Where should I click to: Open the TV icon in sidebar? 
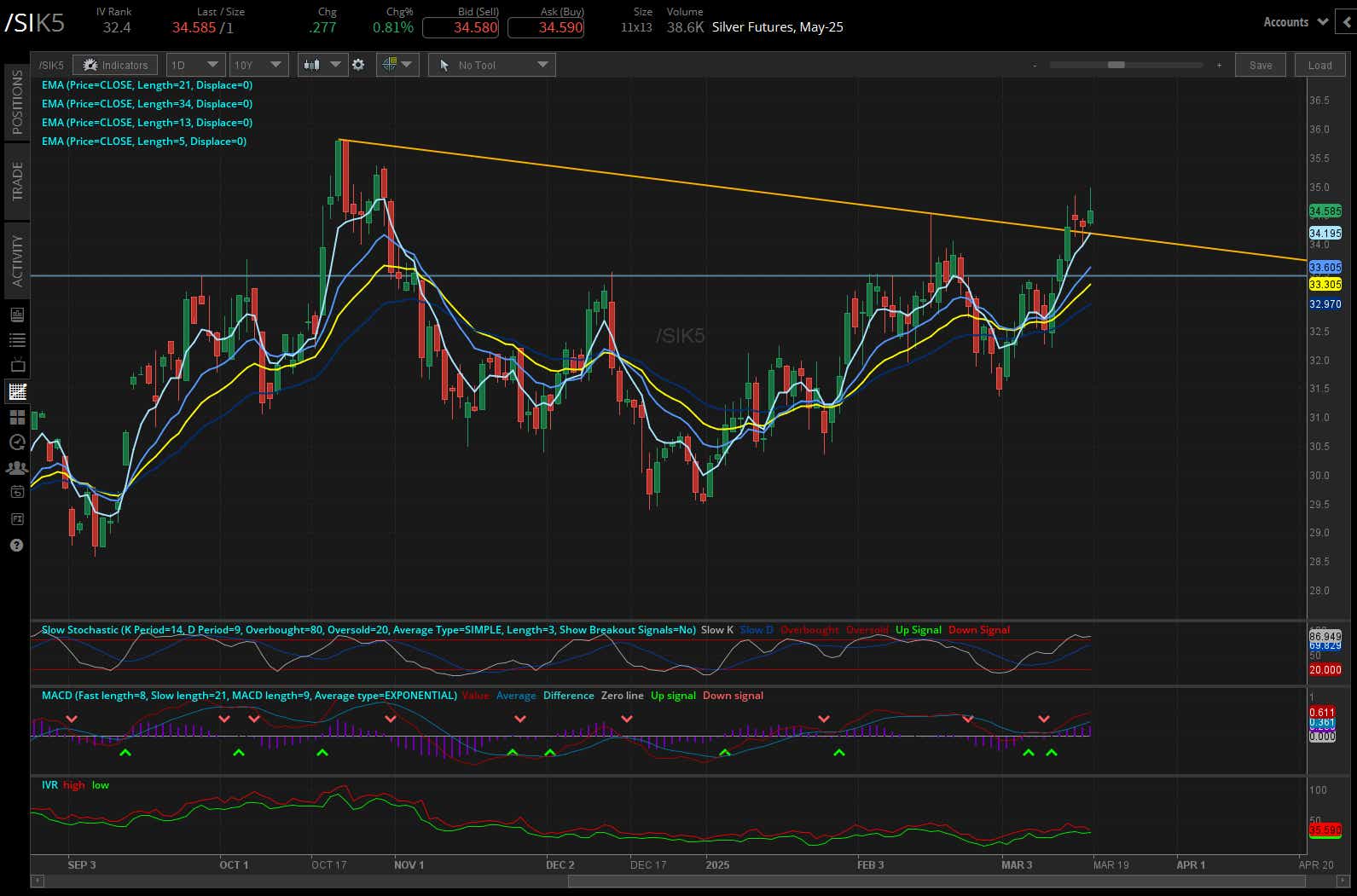[17, 366]
